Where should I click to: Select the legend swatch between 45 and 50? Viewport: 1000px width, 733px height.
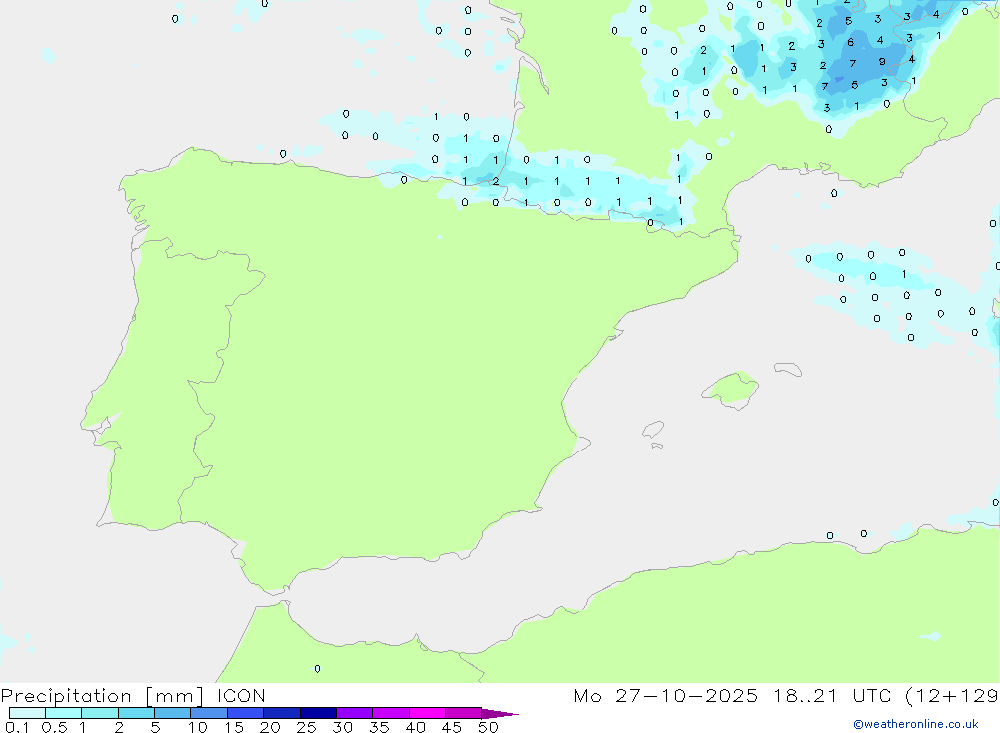coord(464,713)
